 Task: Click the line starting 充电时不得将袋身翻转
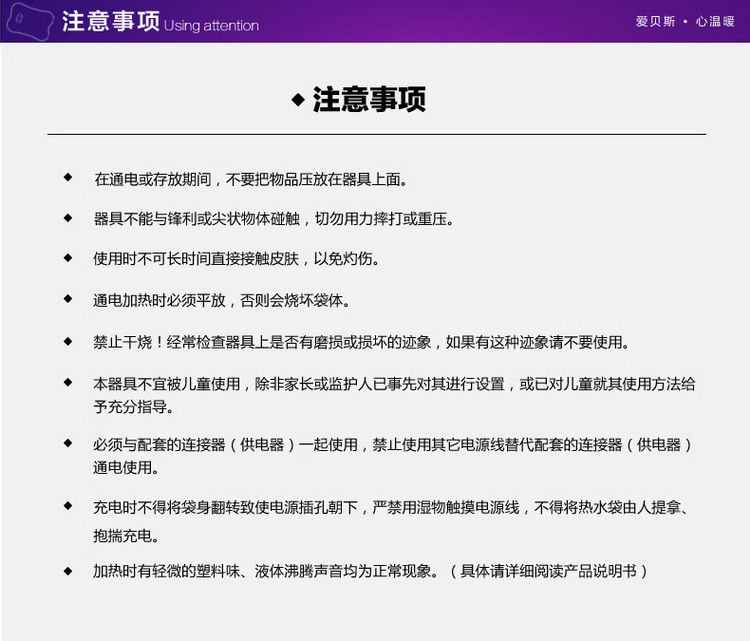[x=392, y=507]
